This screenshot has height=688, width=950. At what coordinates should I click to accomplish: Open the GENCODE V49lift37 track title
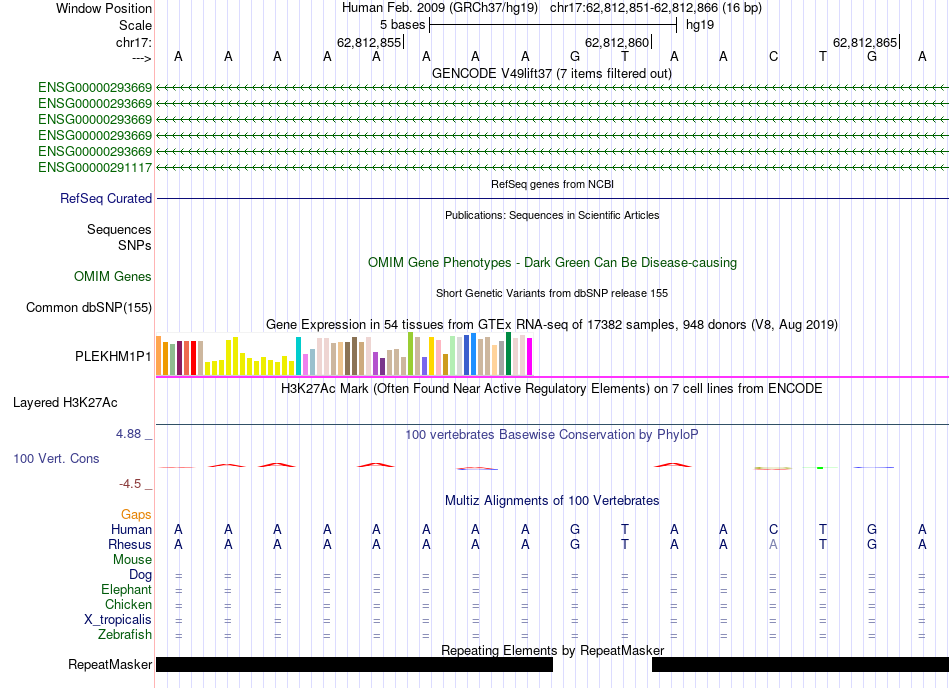click(552, 73)
